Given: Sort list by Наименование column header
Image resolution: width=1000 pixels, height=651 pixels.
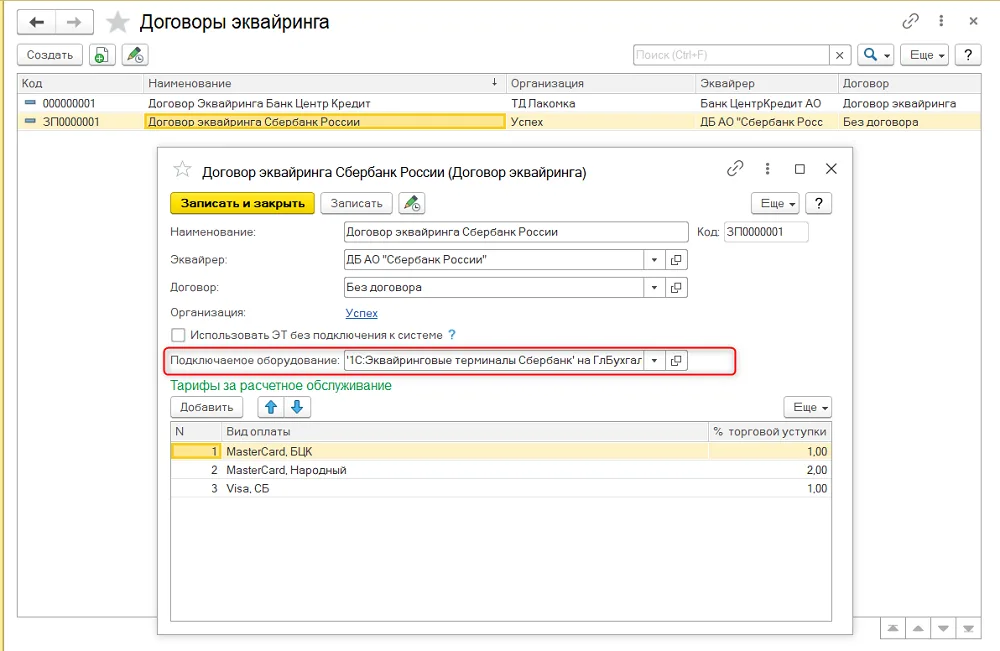Looking at the screenshot, I should coord(324,84).
